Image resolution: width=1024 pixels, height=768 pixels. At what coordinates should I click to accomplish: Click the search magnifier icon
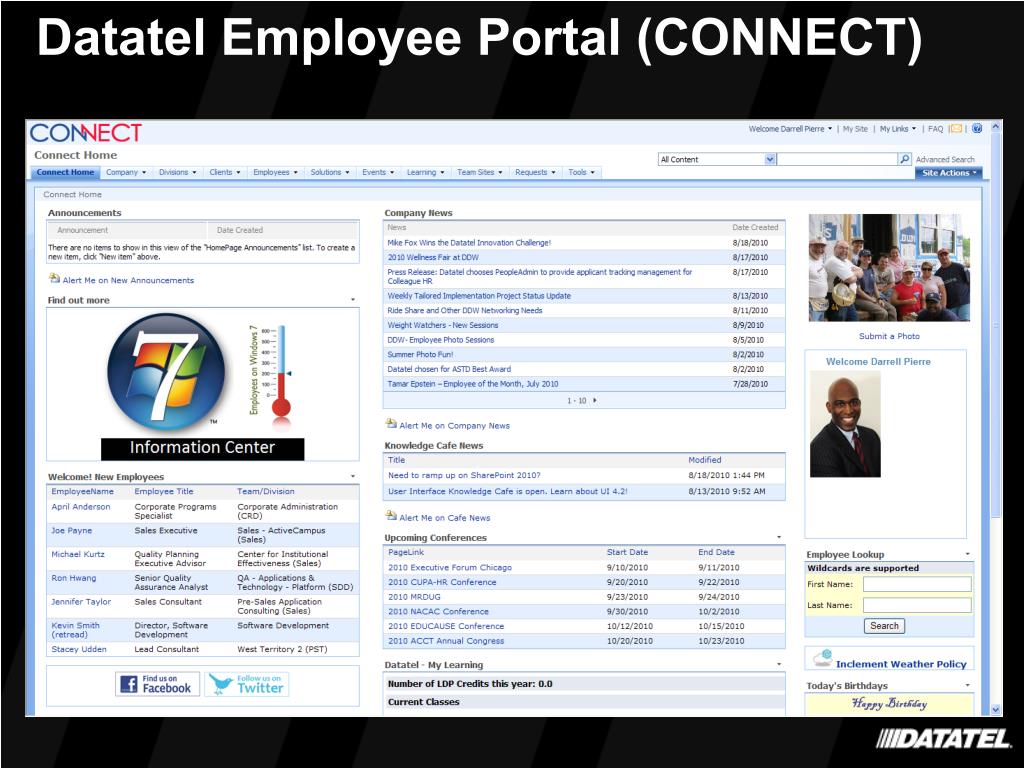(904, 159)
